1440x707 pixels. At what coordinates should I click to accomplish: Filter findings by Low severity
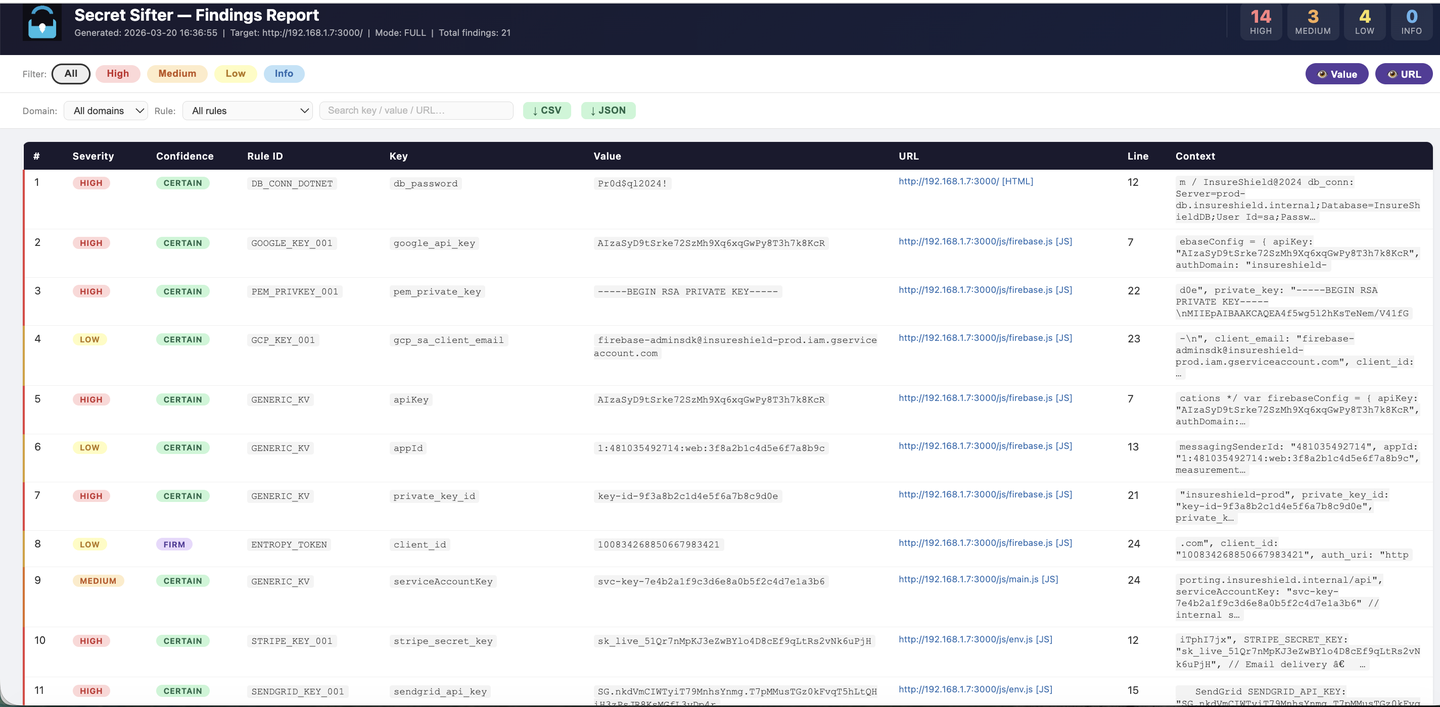tap(236, 74)
